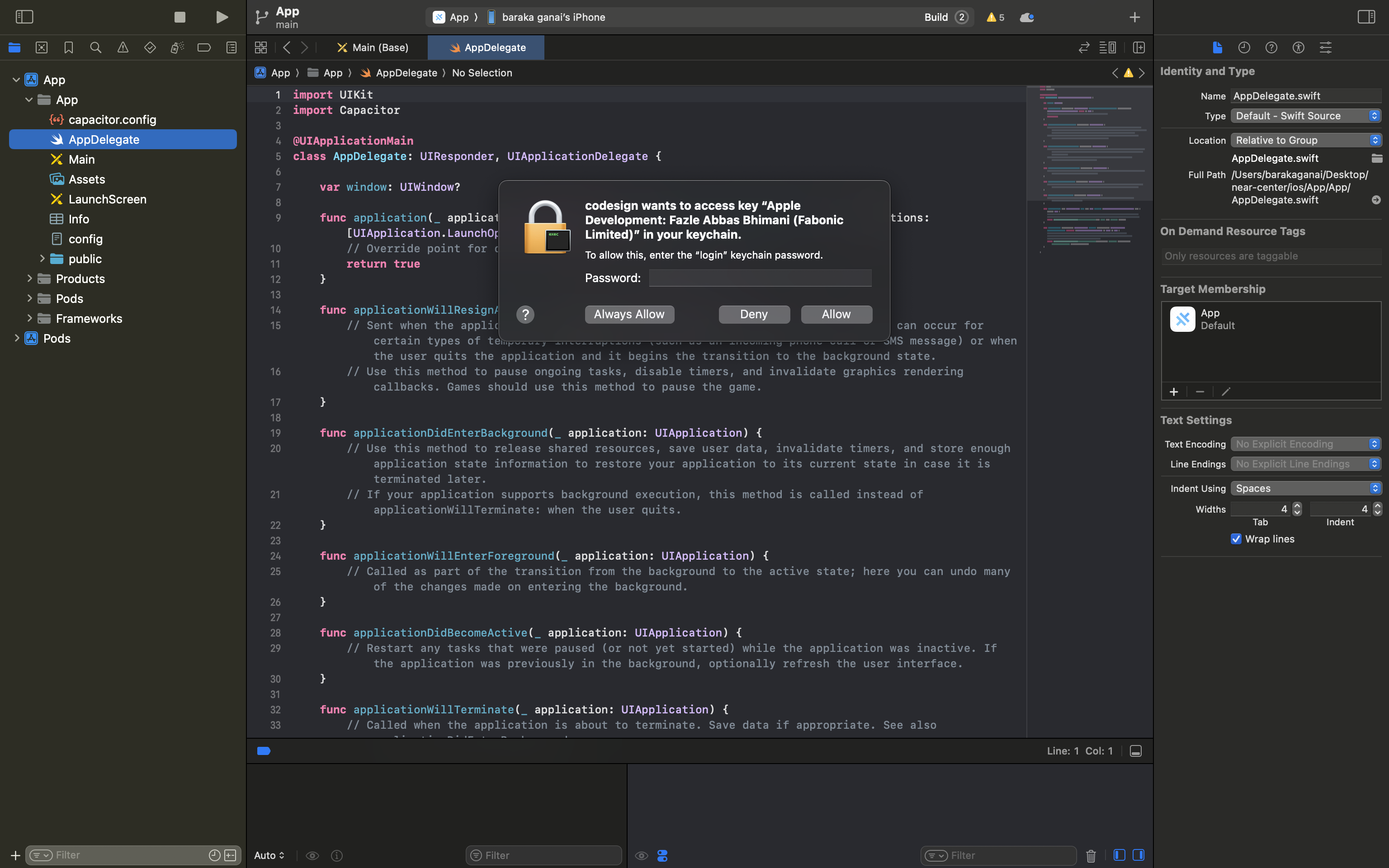This screenshot has width=1389, height=868.
Task: Click the Deny button
Action: pos(754,315)
